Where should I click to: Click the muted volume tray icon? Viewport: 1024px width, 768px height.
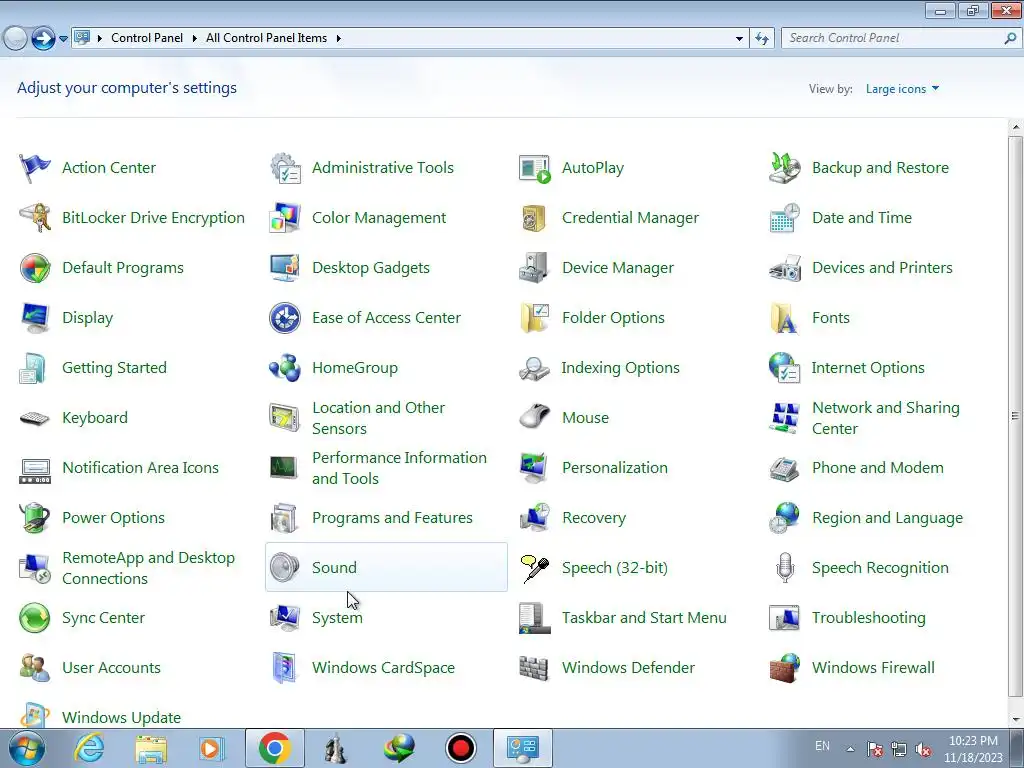point(923,750)
